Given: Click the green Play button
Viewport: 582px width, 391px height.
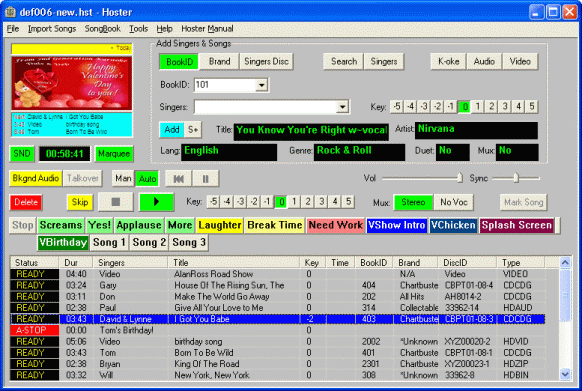Looking at the screenshot, I should [156, 202].
